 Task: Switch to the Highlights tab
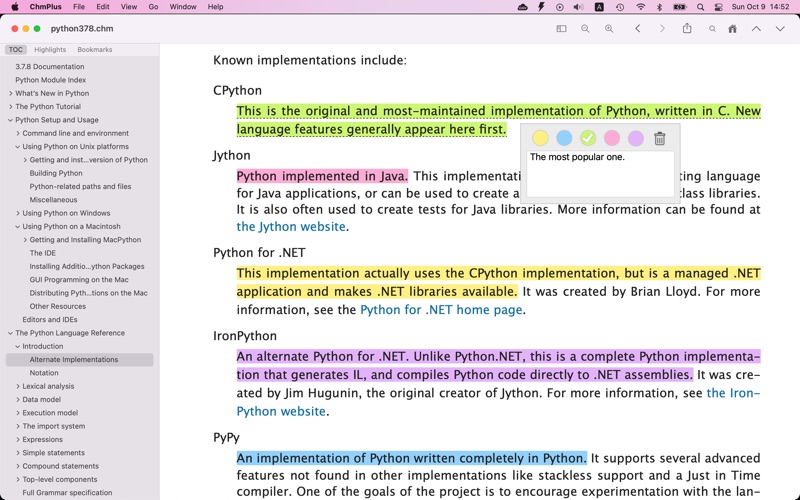pyautogui.click(x=50, y=49)
